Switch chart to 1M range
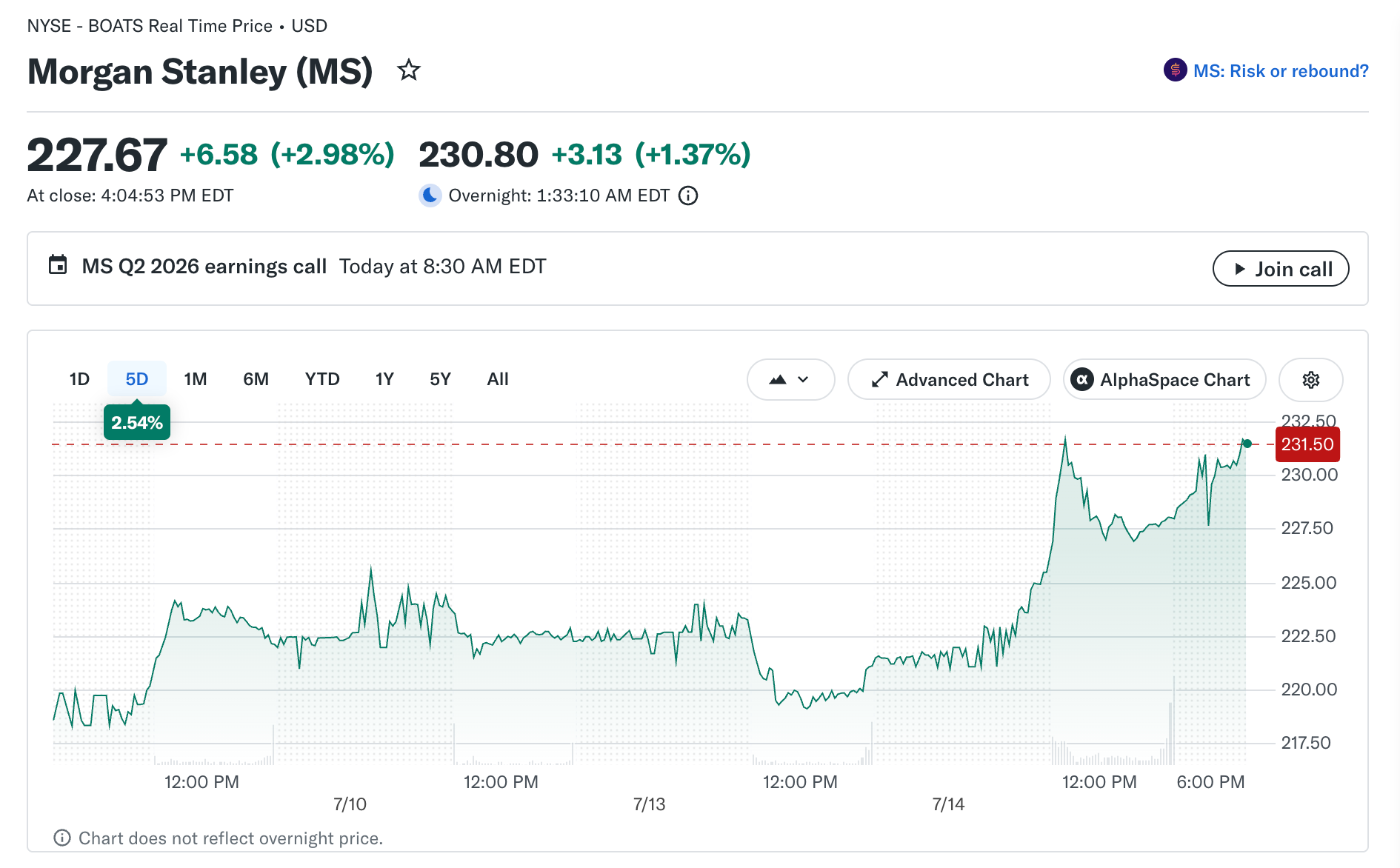Screen dimensions: 1400x868 coord(196,379)
